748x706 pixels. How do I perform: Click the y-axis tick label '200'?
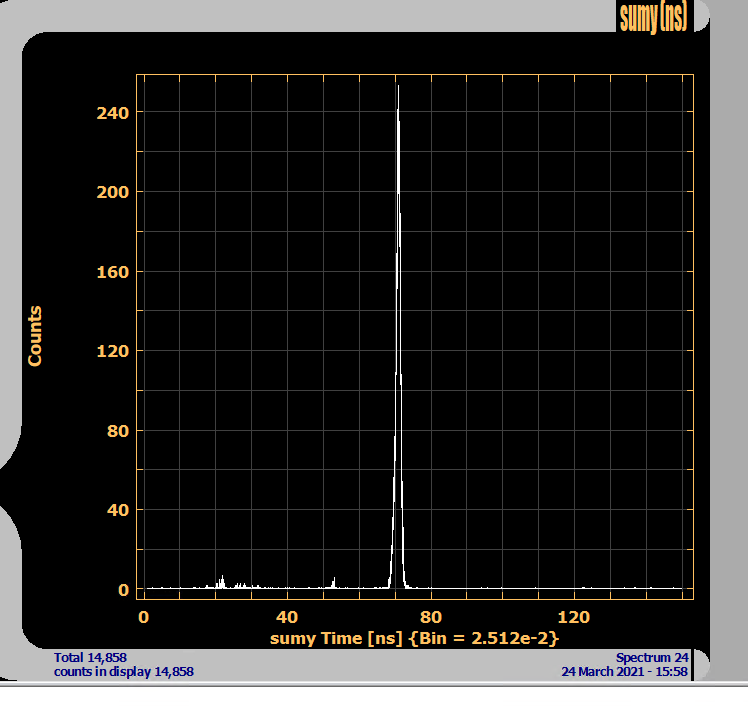(x=113, y=192)
